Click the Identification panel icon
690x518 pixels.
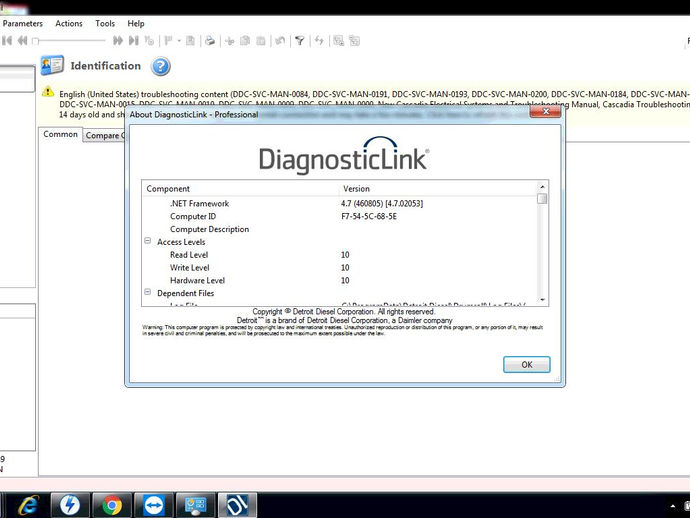[x=52, y=66]
